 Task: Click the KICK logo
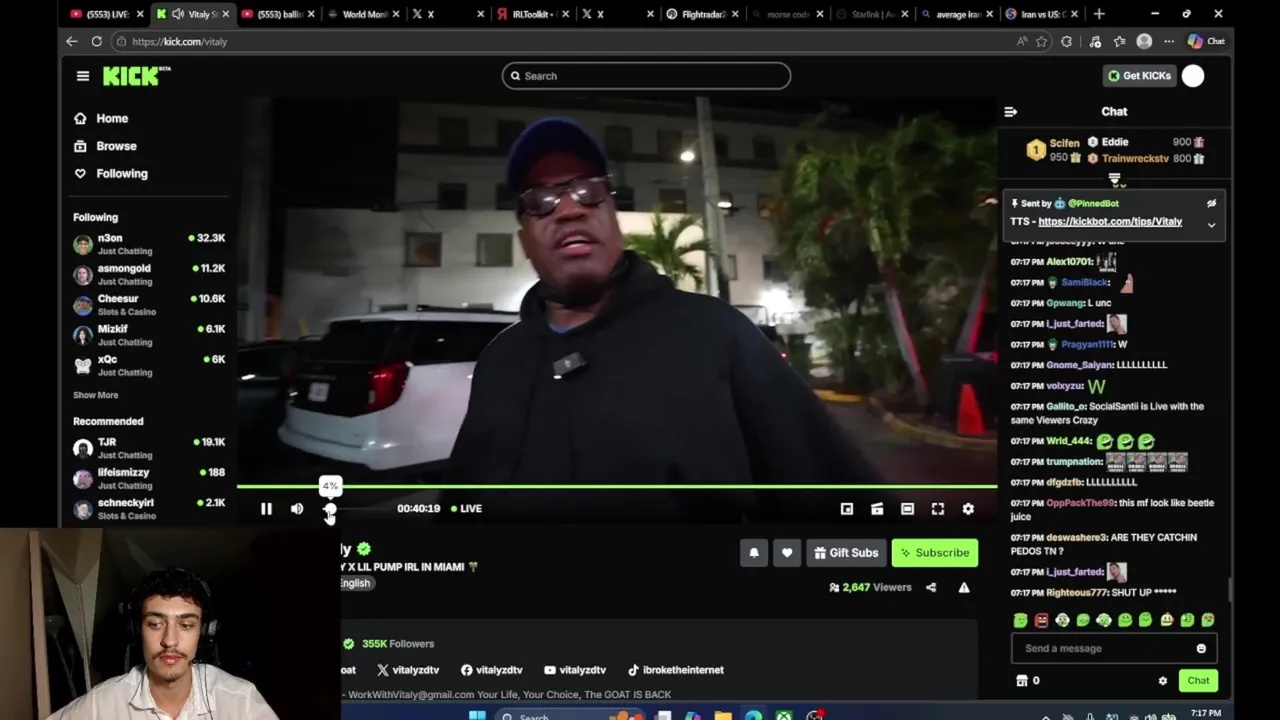pos(137,76)
